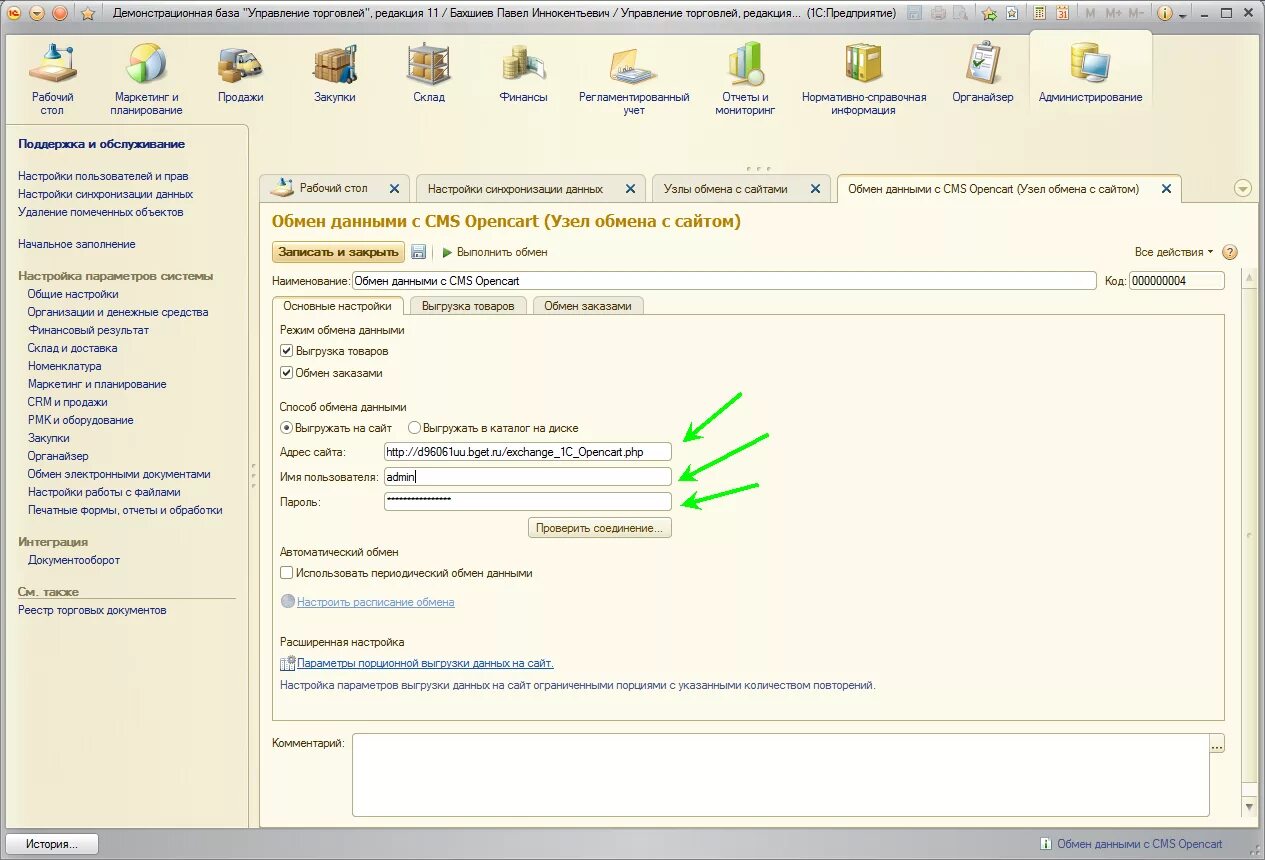Open Настроить расписание обмена link
This screenshot has height=860, width=1265.
(x=375, y=602)
